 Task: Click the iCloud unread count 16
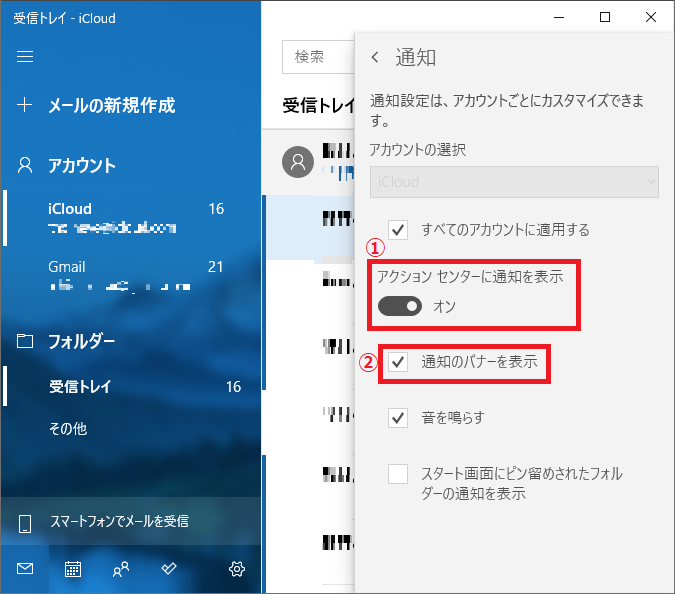(x=217, y=209)
